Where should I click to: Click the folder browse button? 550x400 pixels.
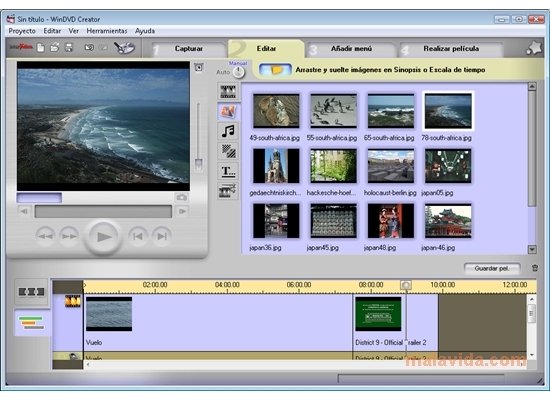[275, 69]
